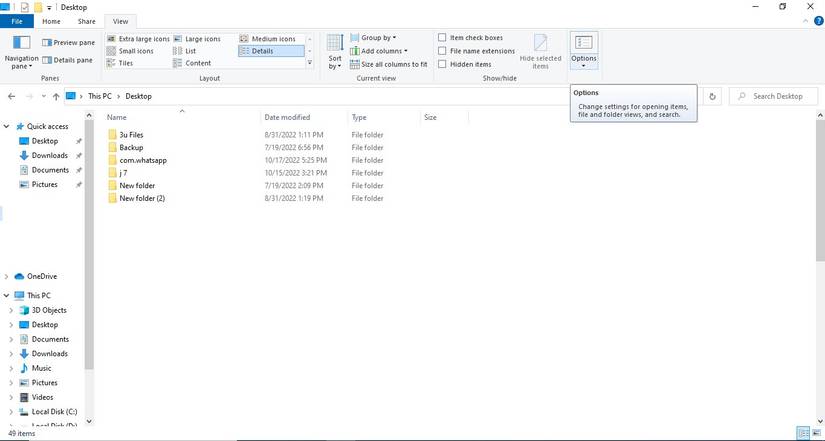Select the com.whatsapp folder icon
This screenshot has width=825, height=441.
coord(112,160)
